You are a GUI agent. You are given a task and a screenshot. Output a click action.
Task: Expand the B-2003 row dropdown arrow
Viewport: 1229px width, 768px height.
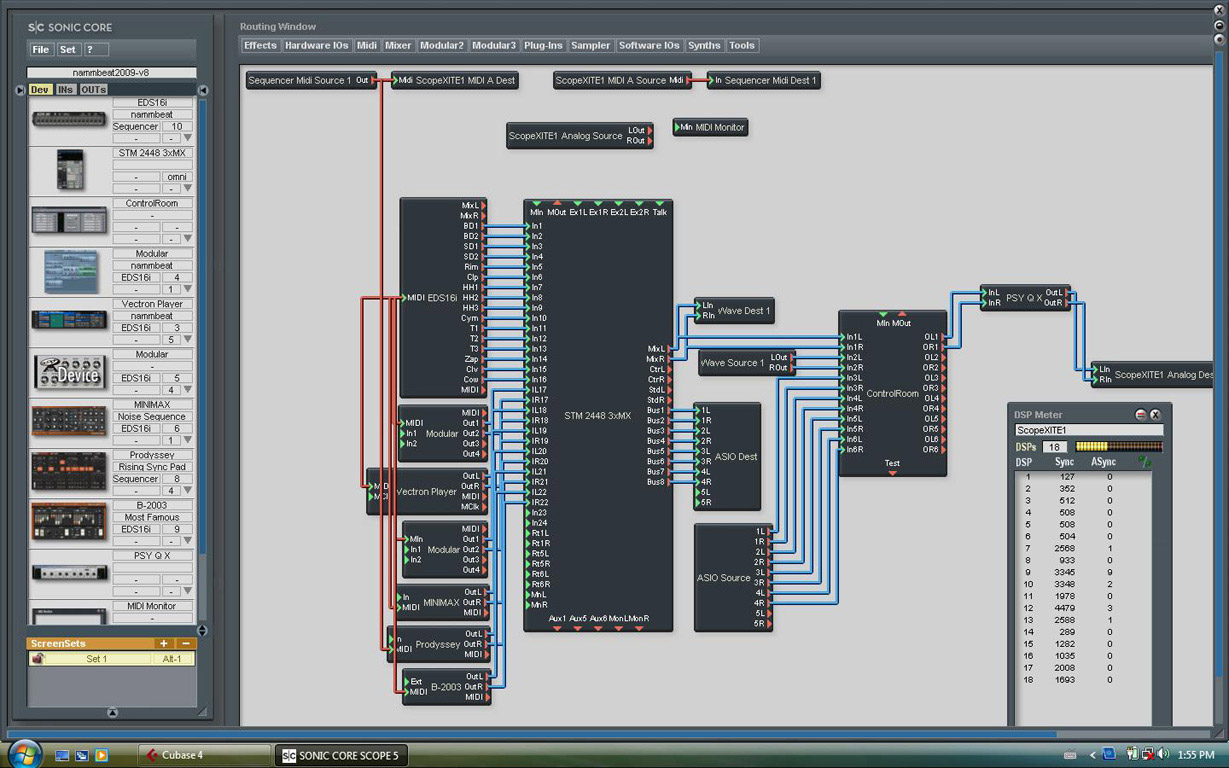click(187, 541)
